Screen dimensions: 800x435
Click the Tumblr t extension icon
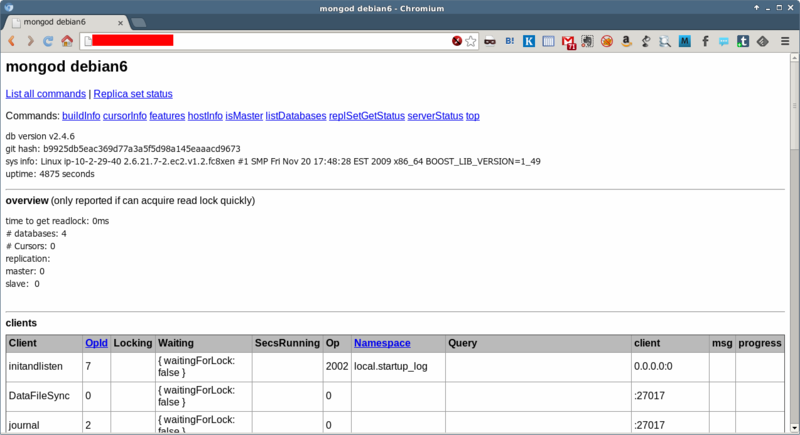pyautogui.click(x=743, y=41)
